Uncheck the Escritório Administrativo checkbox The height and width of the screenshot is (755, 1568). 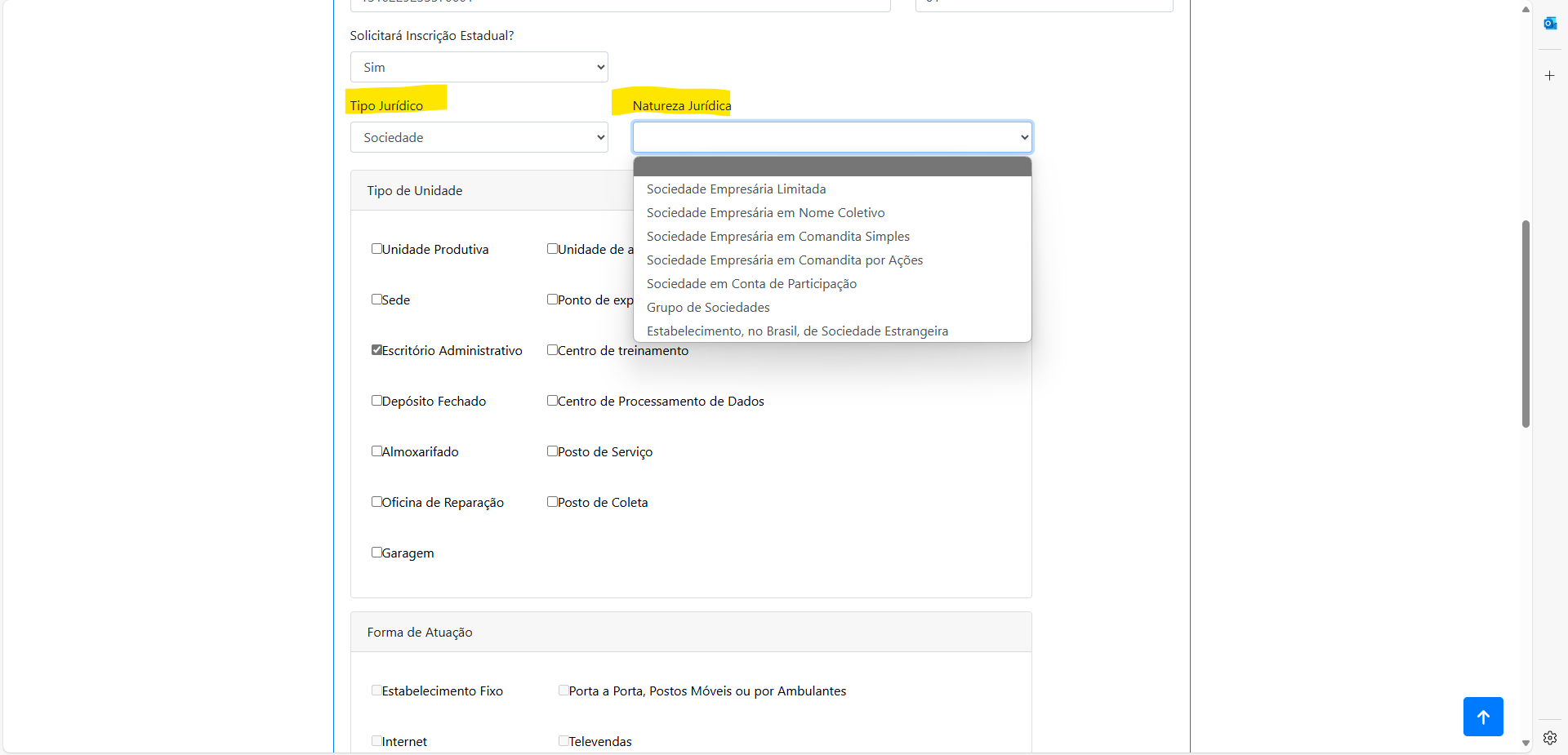[376, 350]
